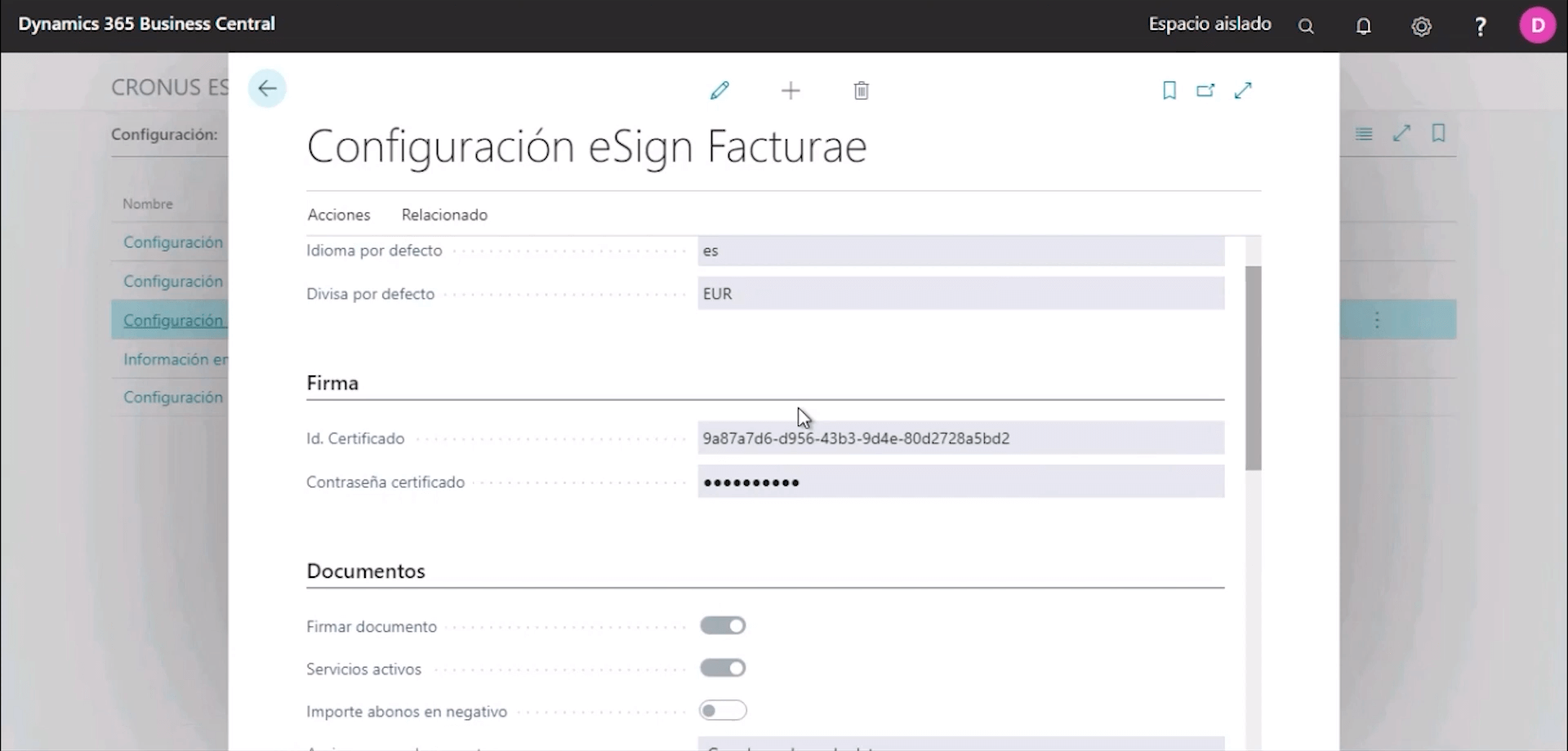Open the Acciones menu
1568x751 pixels.
(338, 215)
